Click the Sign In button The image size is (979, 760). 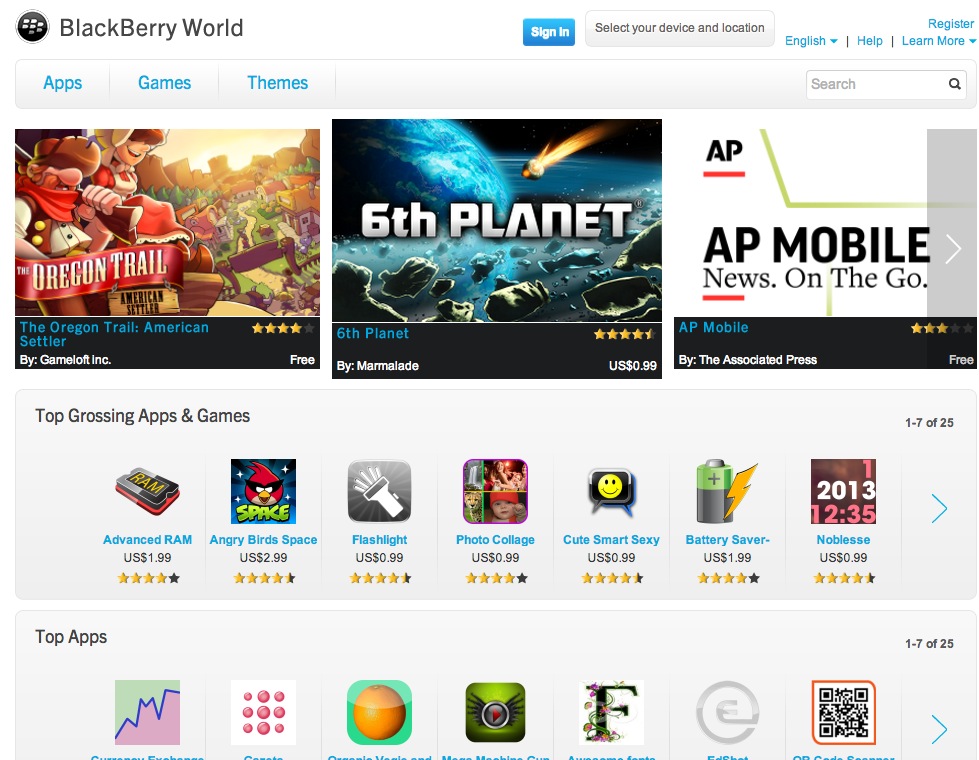(x=549, y=32)
